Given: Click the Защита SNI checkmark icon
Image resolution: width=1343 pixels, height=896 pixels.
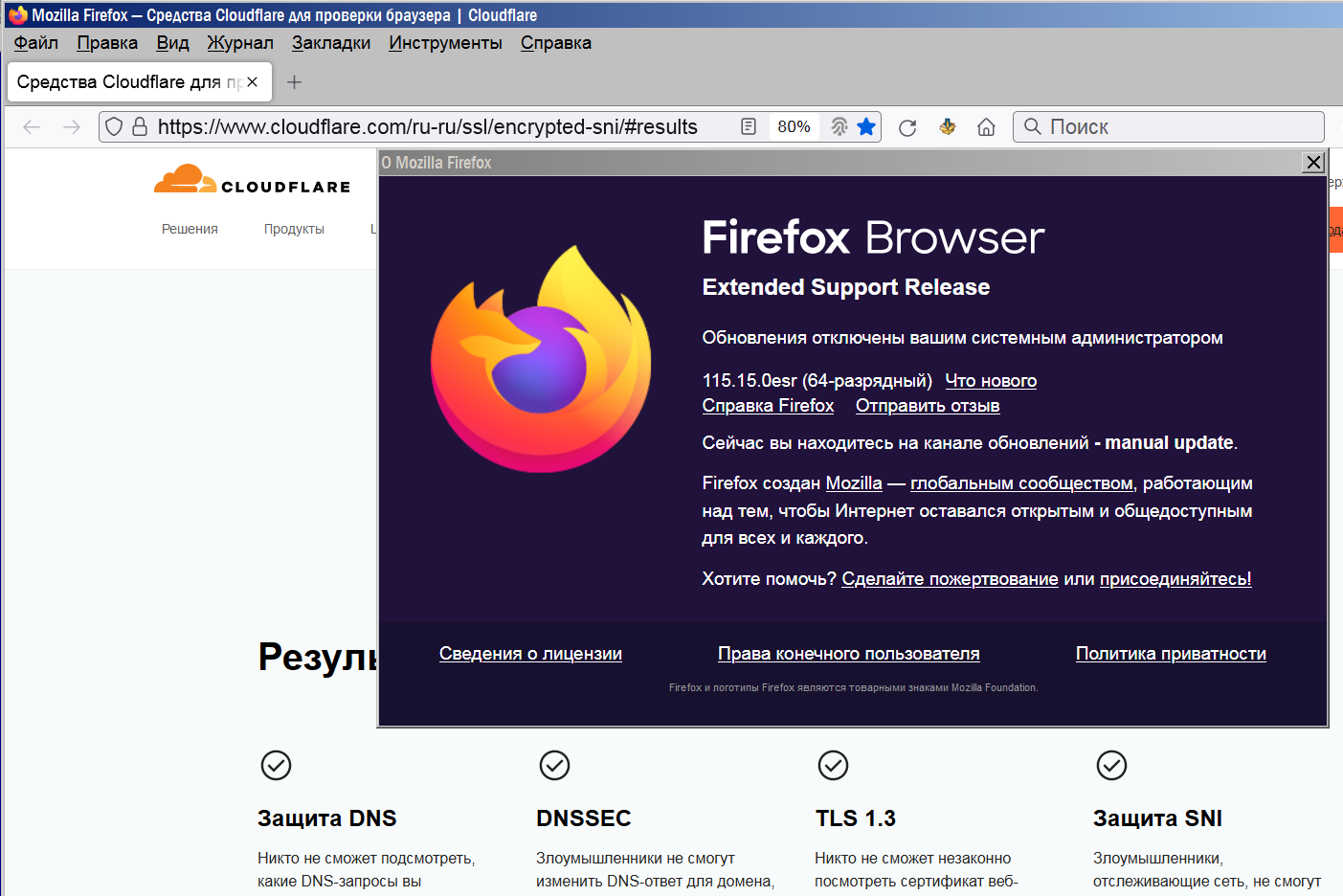Looking at the screenshot, I should (1111, 765).
